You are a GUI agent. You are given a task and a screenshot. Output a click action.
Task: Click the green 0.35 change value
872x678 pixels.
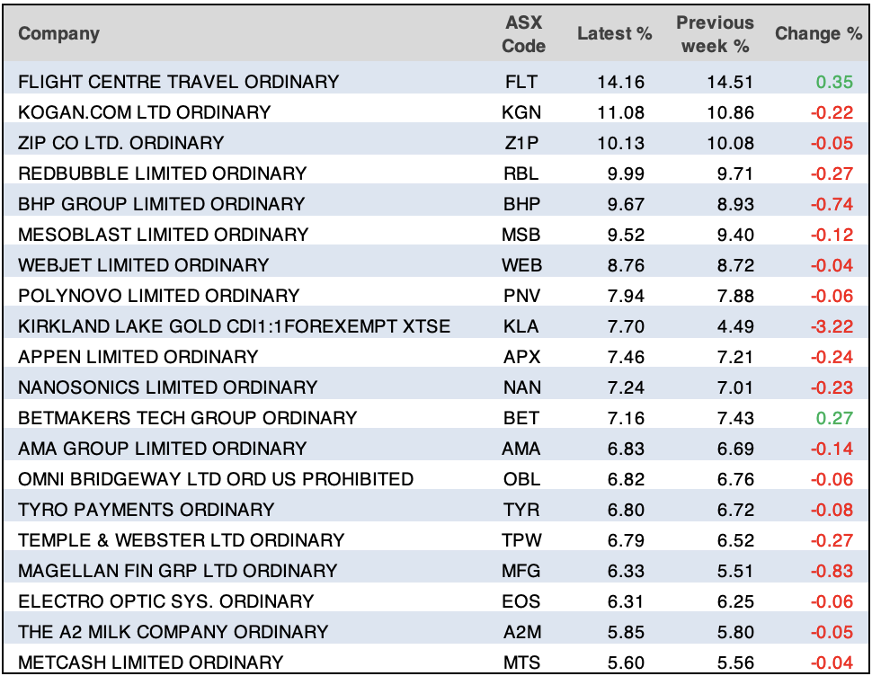coord(834,81)
